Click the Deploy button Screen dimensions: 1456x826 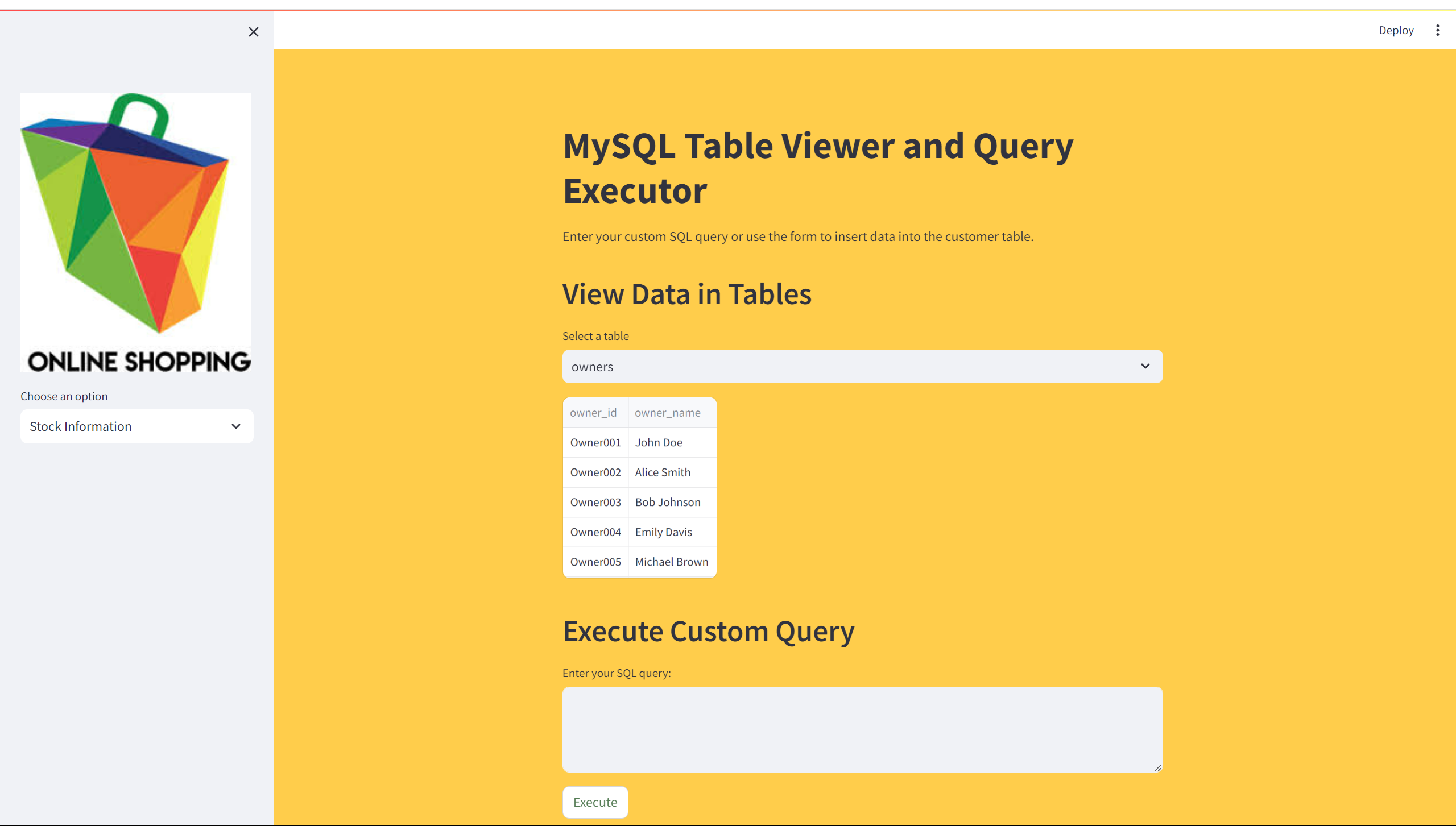pos(1396,30)
